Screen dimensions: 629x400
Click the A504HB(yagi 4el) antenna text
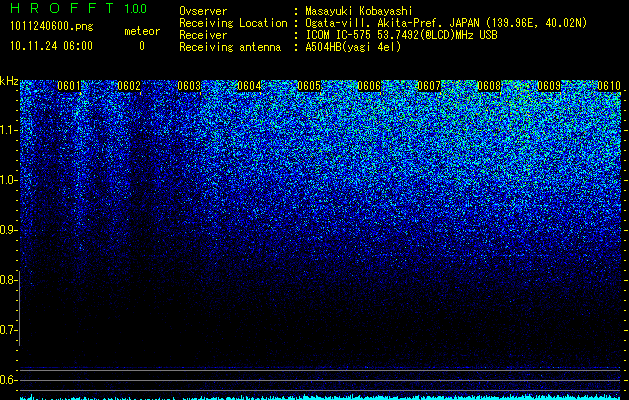coord(353,47)
